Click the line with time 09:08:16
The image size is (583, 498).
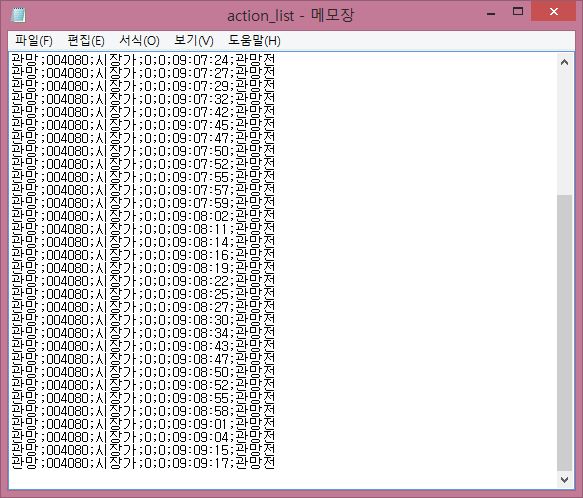(x=143, y=255)
